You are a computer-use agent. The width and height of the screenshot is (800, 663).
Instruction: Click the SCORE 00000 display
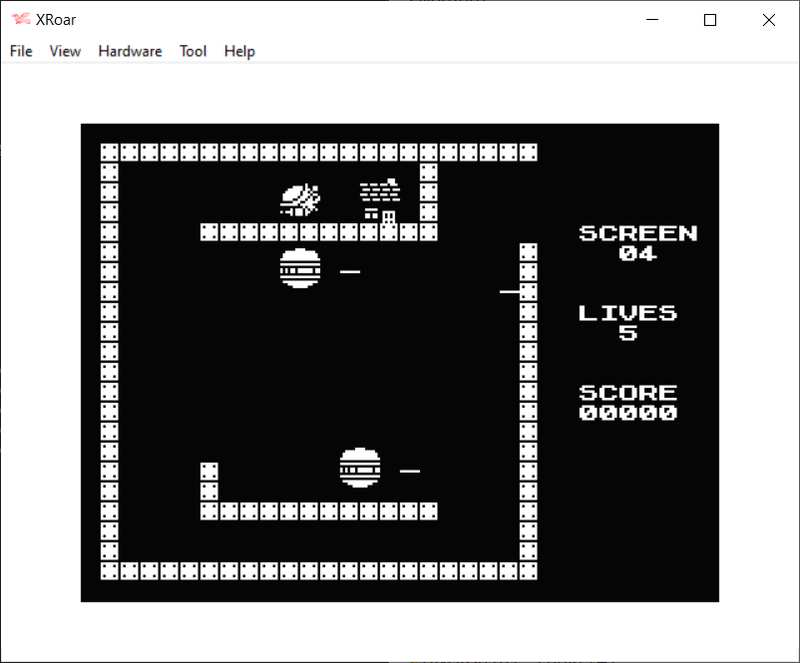tap(627, 403)
